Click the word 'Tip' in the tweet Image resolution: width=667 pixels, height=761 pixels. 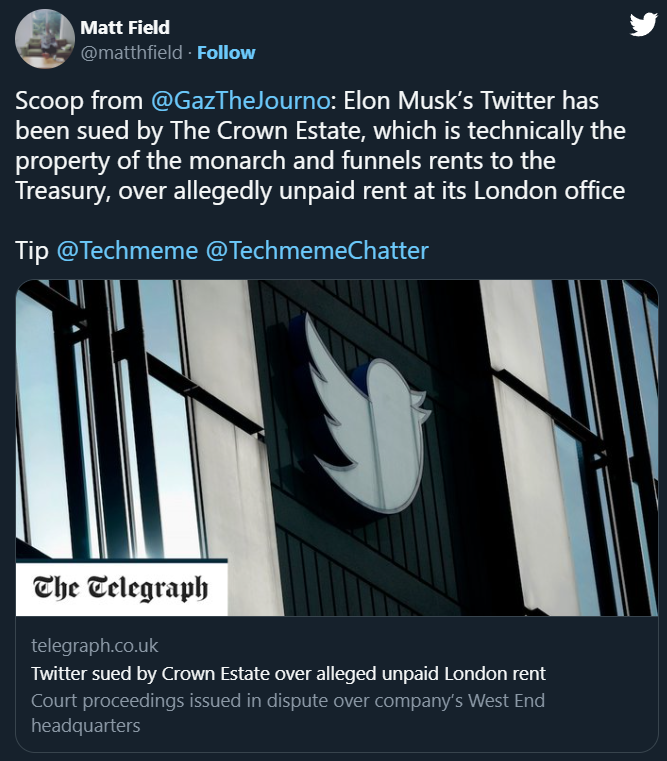click(32, 249)
